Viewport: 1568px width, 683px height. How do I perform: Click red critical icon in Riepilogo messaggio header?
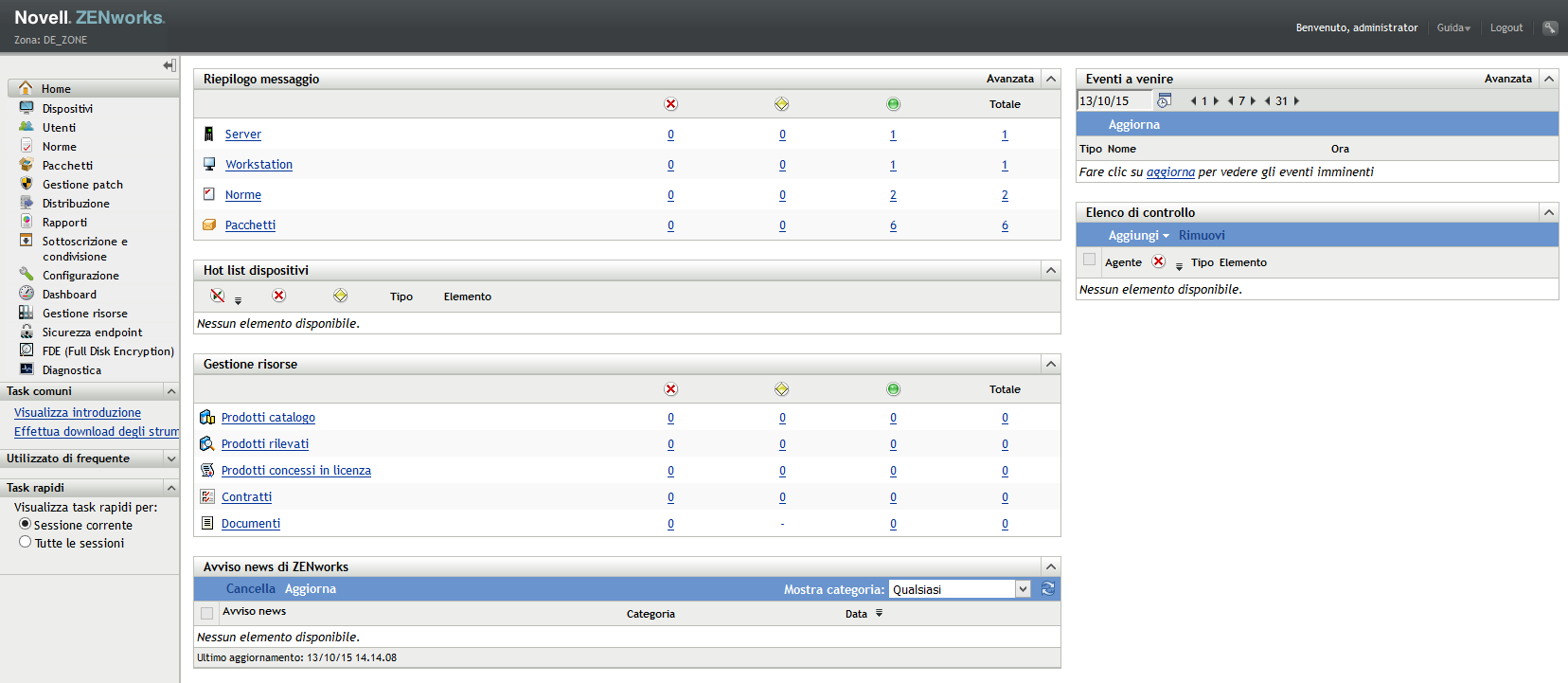tap(670, 104)
